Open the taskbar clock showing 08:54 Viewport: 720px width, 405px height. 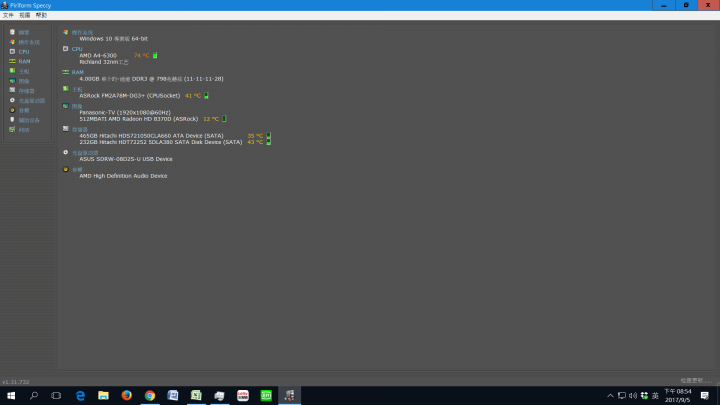678,395
